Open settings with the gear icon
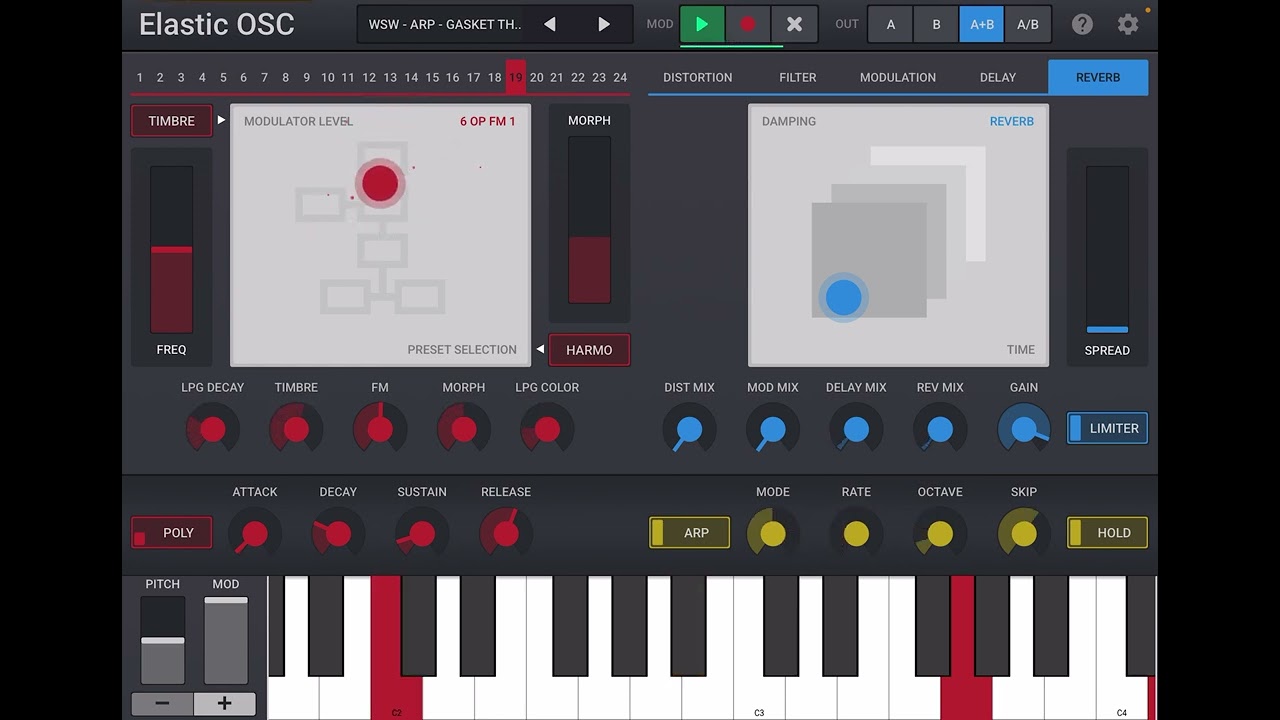This screenshot has width=1280, height=720. 1128,24
